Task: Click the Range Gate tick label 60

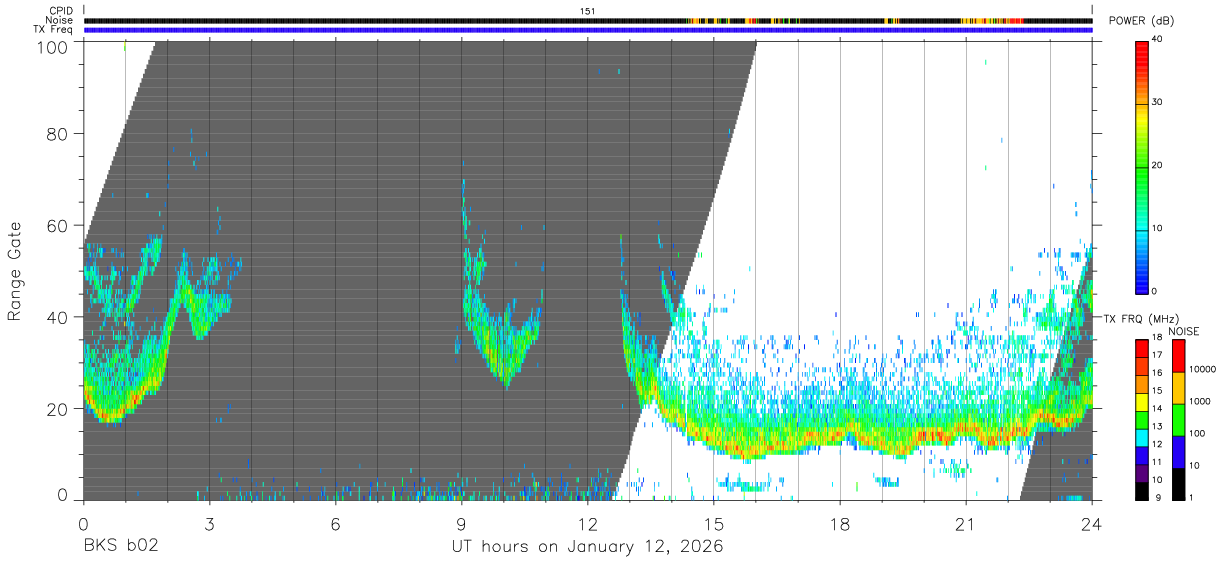Action: click(58, 226)
